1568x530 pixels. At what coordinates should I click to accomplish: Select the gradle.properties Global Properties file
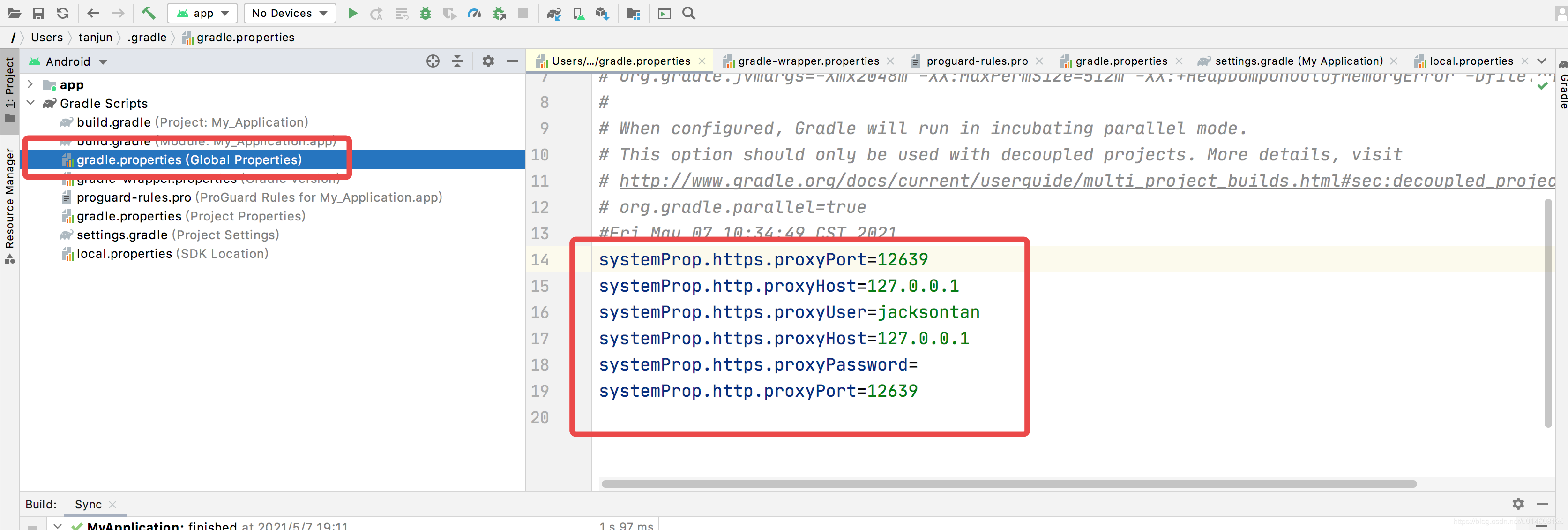pyautogui.click(x=189, y=159)
